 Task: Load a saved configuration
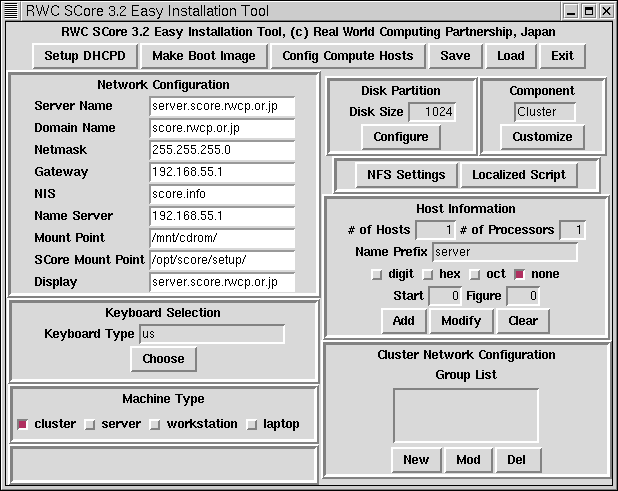coord(511,56)
